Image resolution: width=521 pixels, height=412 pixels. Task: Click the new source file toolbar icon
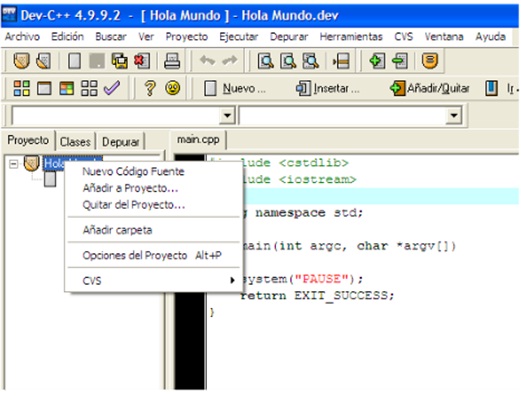(x=74, y=61)
